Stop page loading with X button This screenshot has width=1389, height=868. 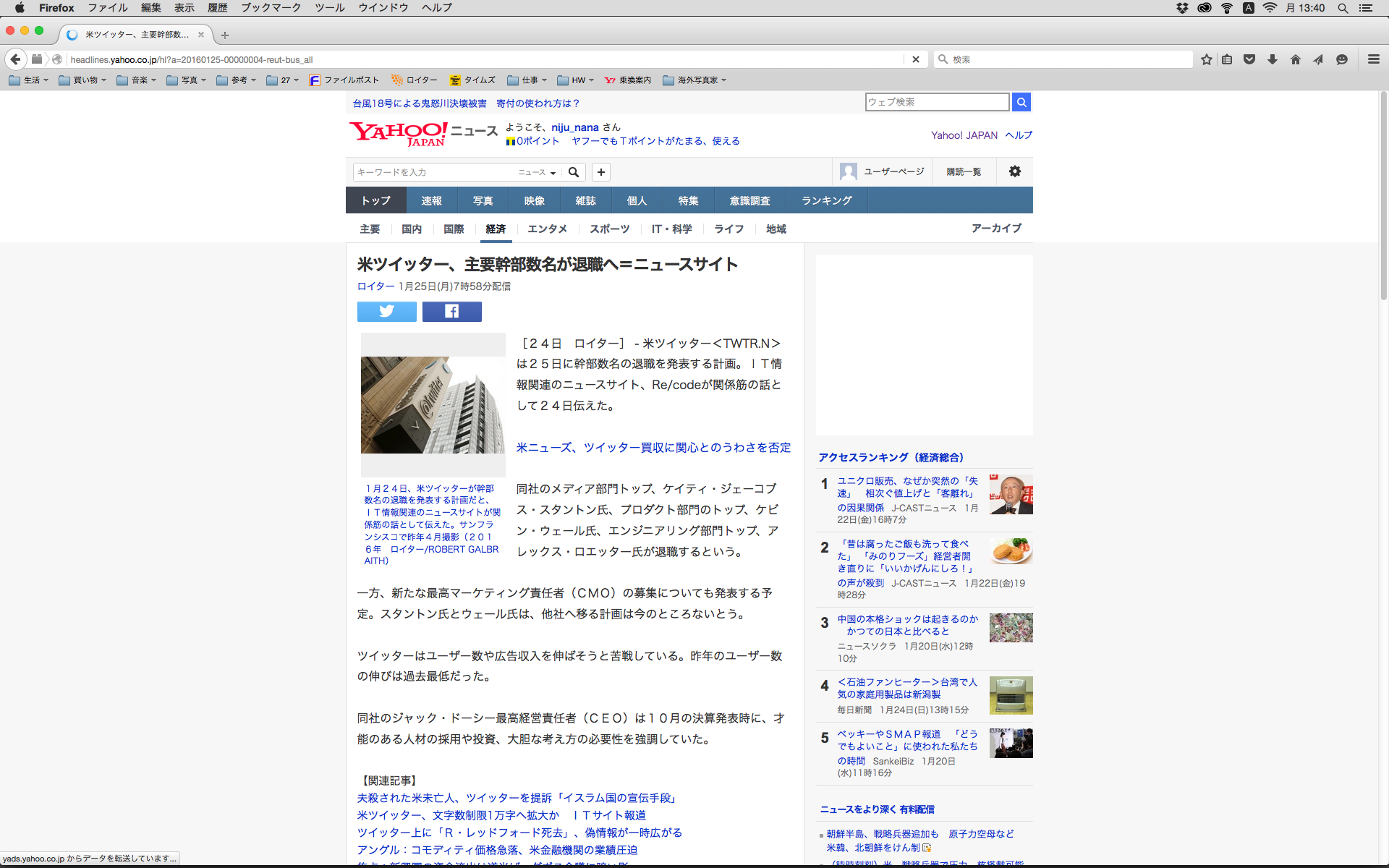click(x=915, y=59)
